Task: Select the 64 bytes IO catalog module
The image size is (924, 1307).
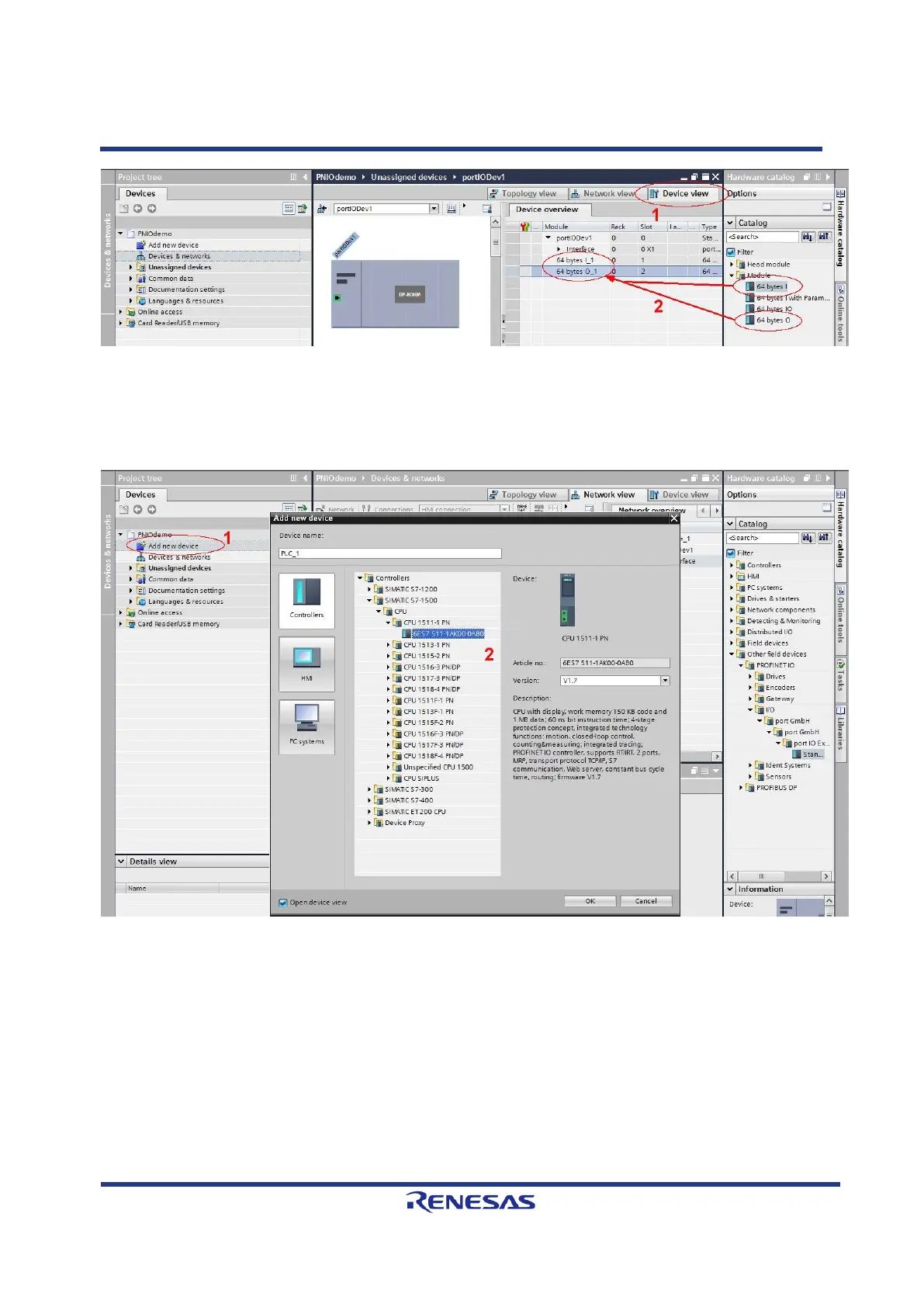Action: 769,309
